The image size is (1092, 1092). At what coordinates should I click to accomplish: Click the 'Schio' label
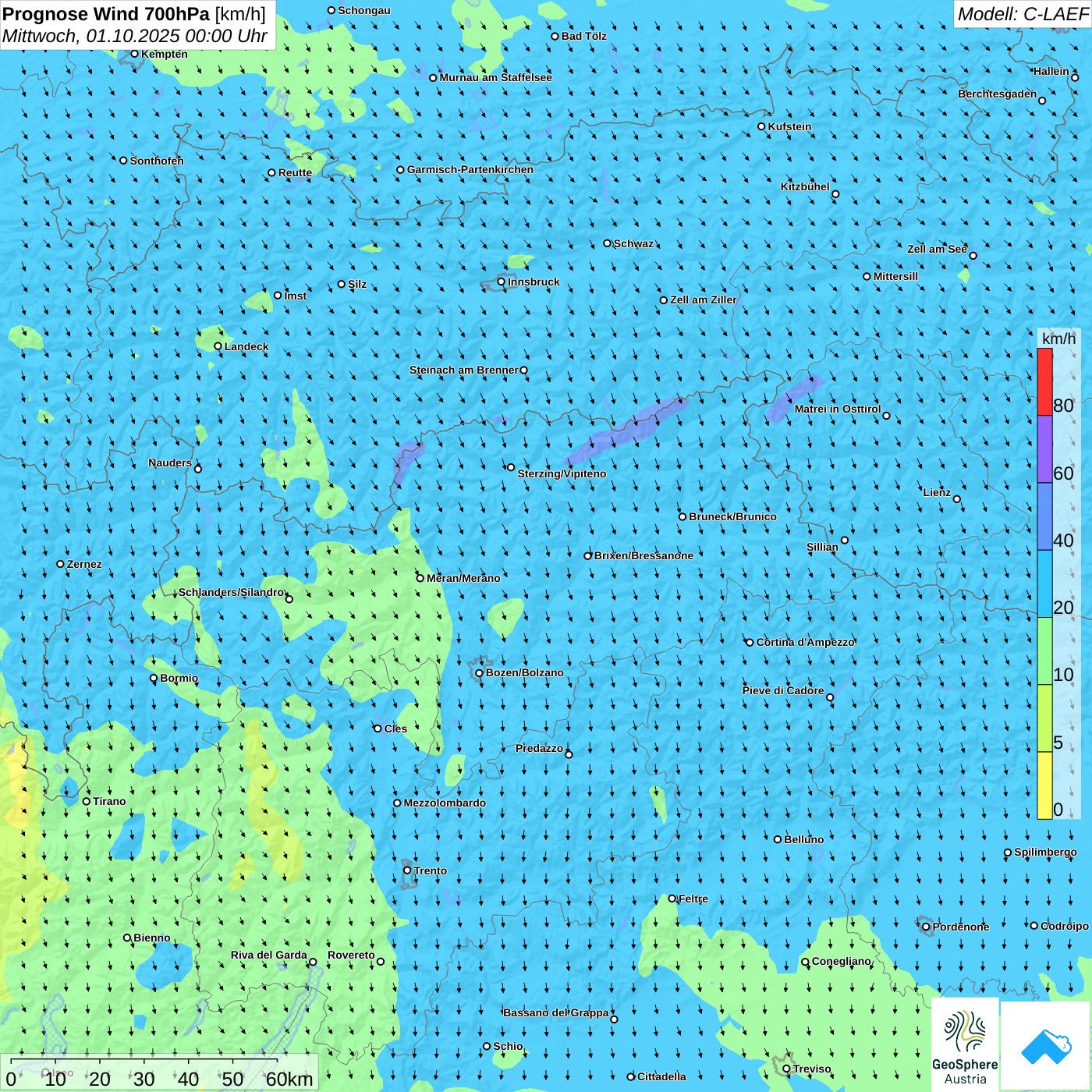(508, 1046)
